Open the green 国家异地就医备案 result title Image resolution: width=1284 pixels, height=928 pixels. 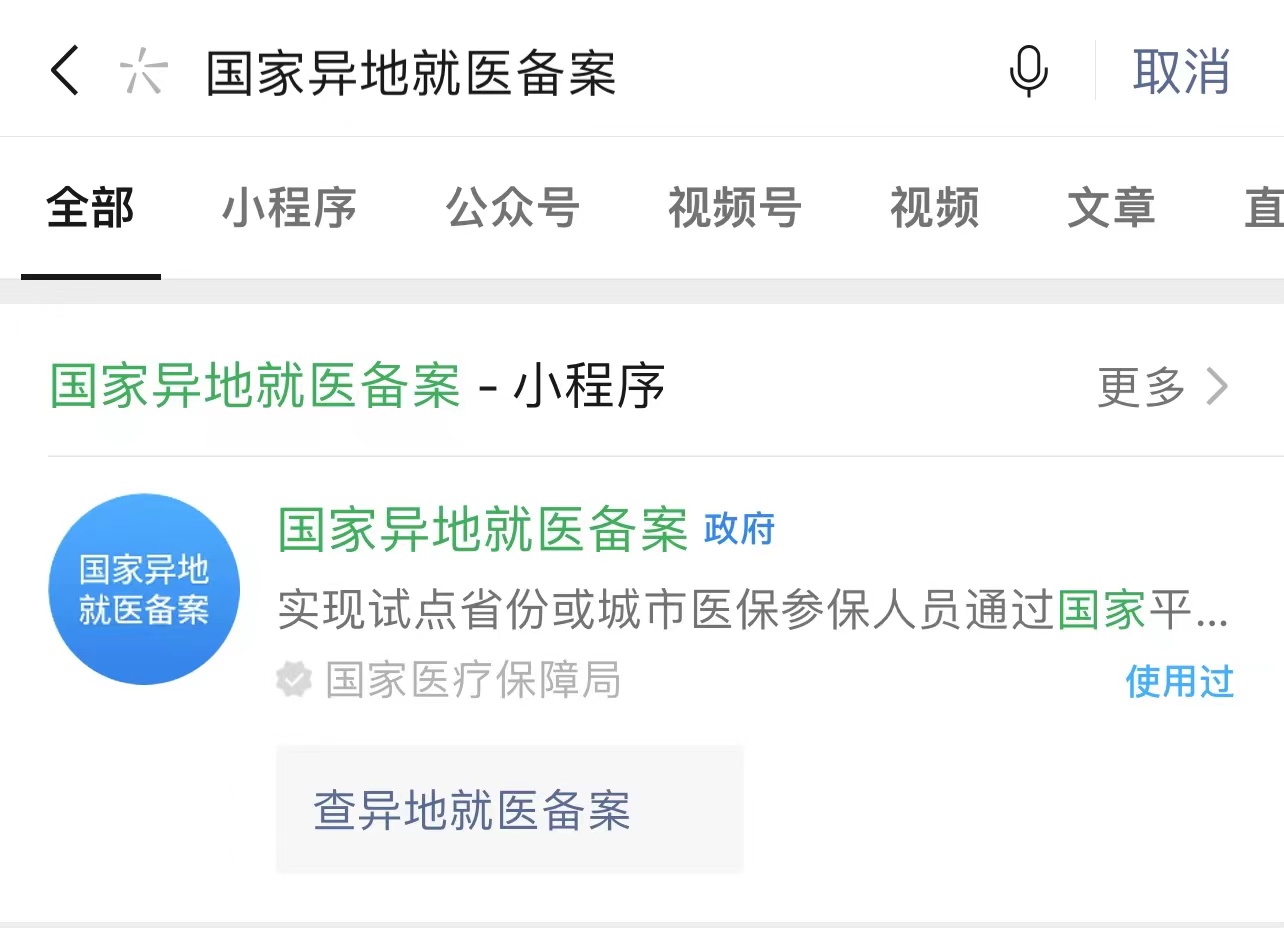(x=483, y=530)
